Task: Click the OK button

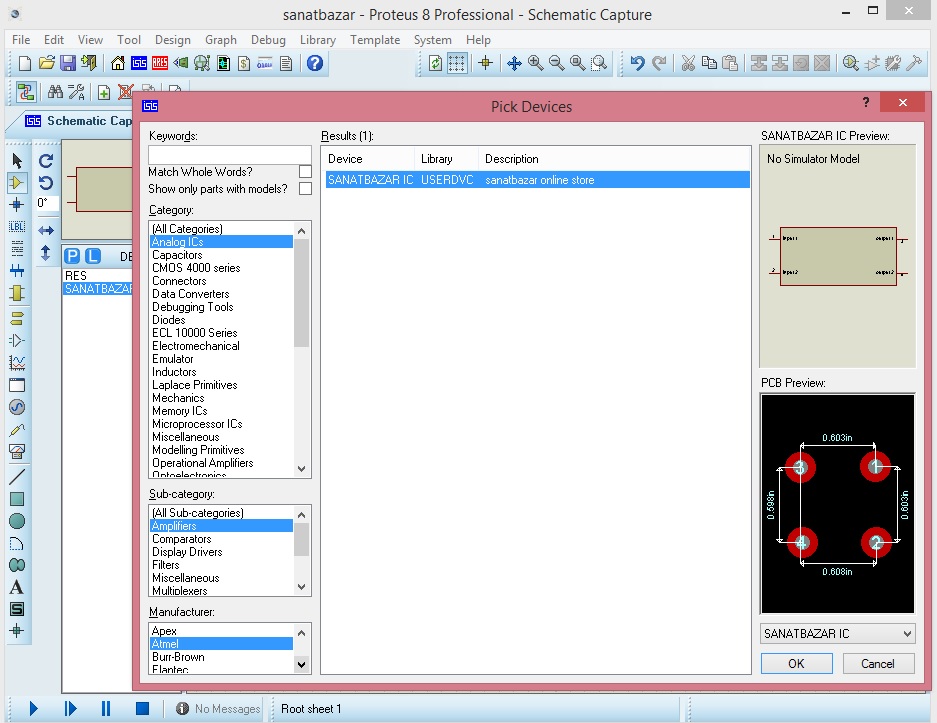Action: coord(796,663)
